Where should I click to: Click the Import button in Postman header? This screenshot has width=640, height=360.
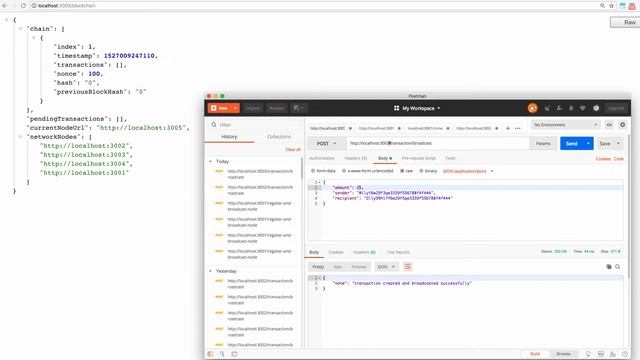click(253, 108)
